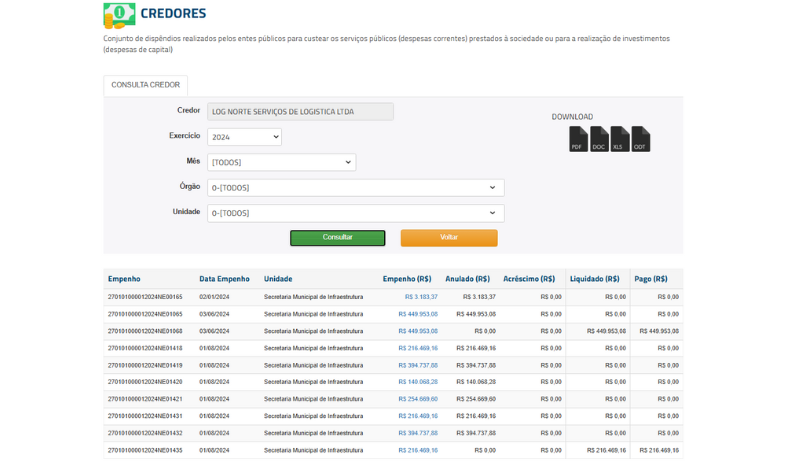
Task: Open empenho value link in NE01419 row
Action: click(x=418, y=365)
